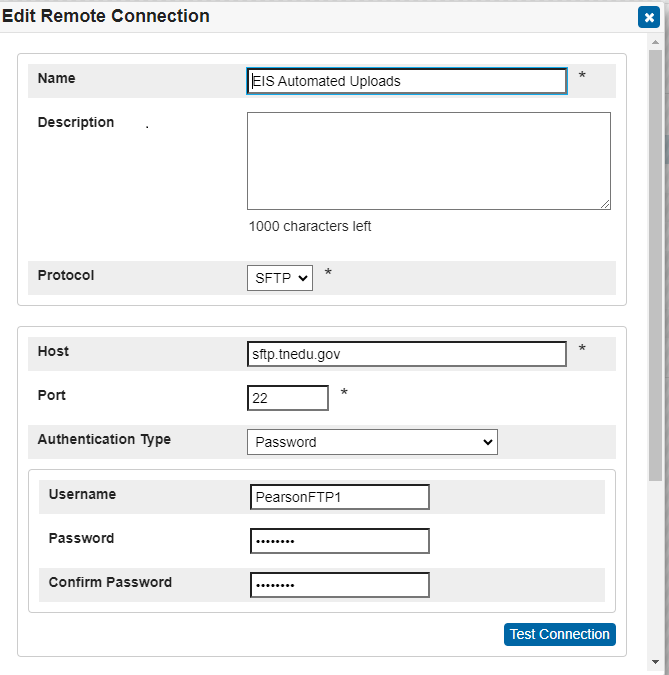The height and width of the screenshot is (675, 669).
Task: Click the Name field label
Action: 56,78
